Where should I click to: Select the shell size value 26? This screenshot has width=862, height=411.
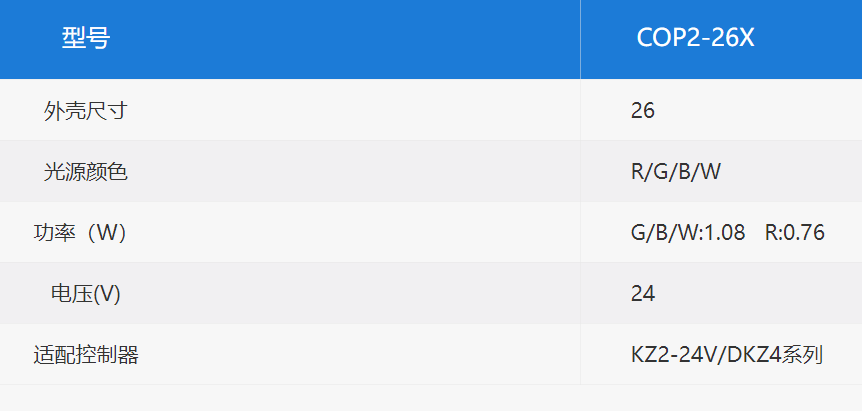(x=643, y=111)
